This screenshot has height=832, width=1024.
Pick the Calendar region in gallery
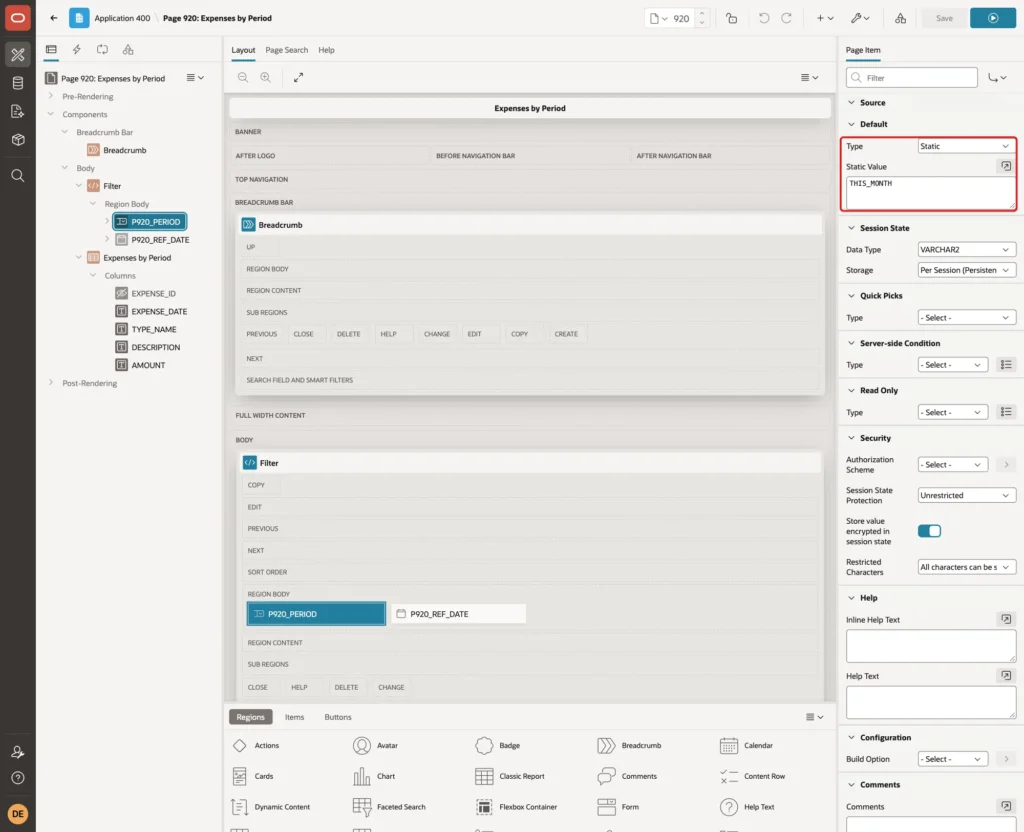tap(747, 745)
